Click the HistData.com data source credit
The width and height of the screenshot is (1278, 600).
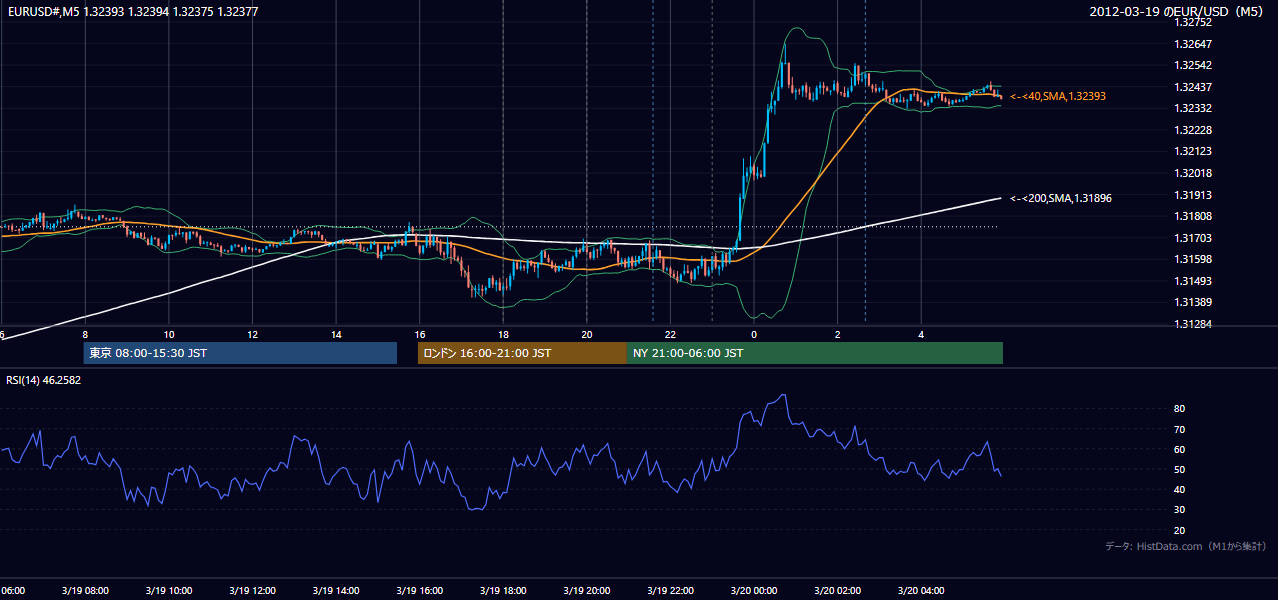click(x=1186, y=546)
